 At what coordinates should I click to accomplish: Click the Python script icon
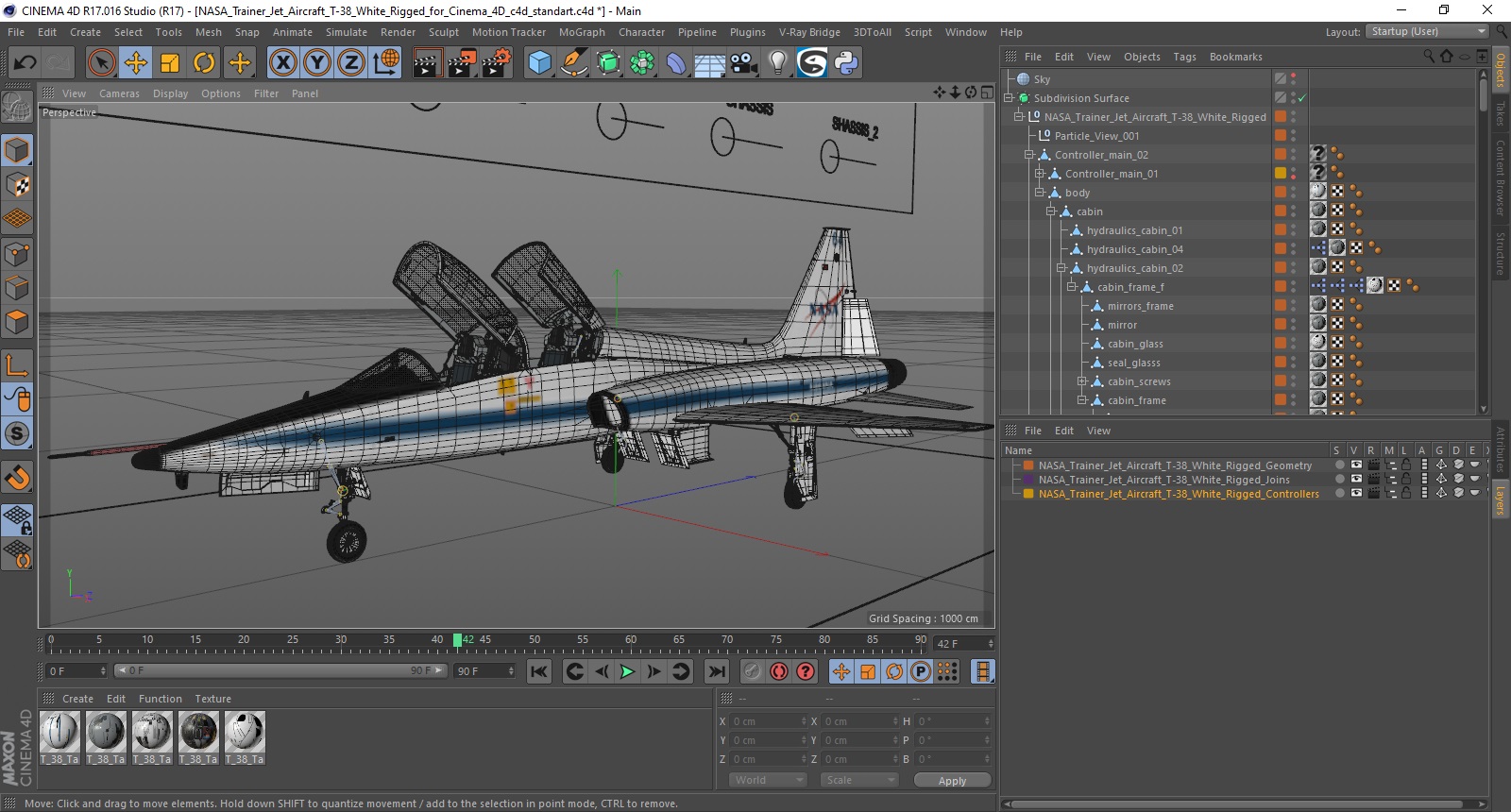846,62
